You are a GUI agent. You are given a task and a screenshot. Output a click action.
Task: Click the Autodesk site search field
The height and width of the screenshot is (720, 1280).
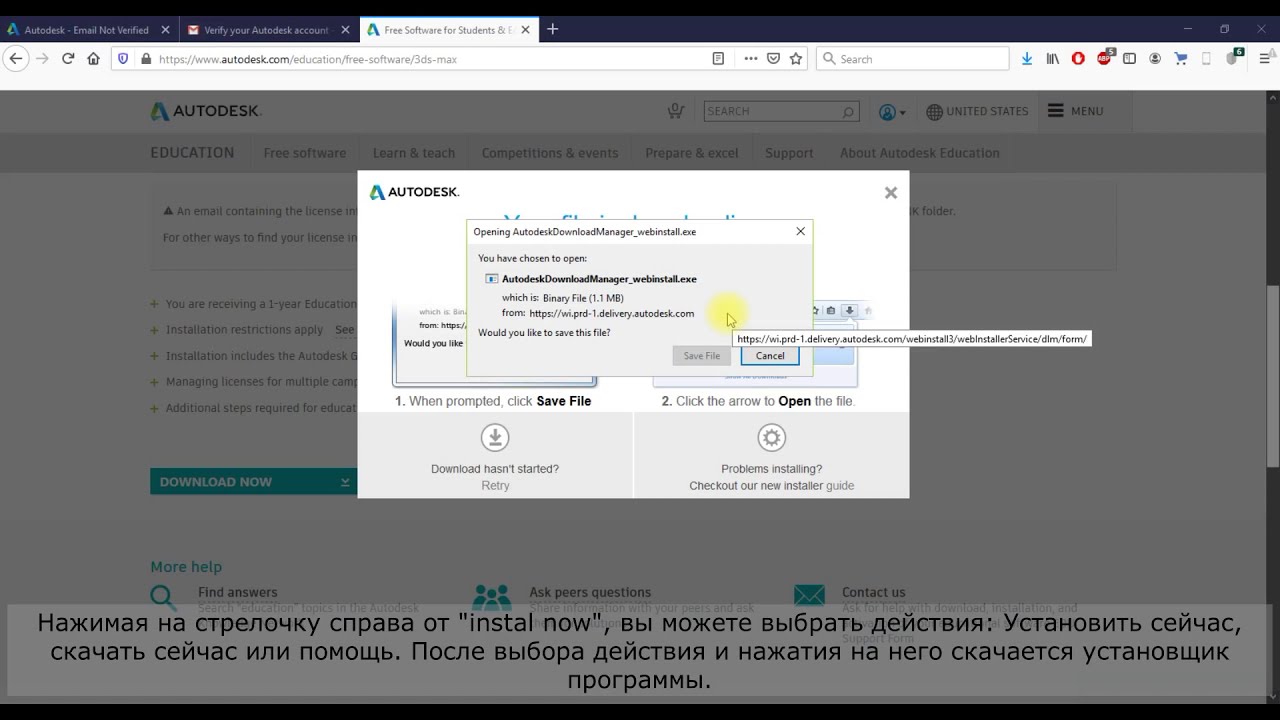(781, 111)
